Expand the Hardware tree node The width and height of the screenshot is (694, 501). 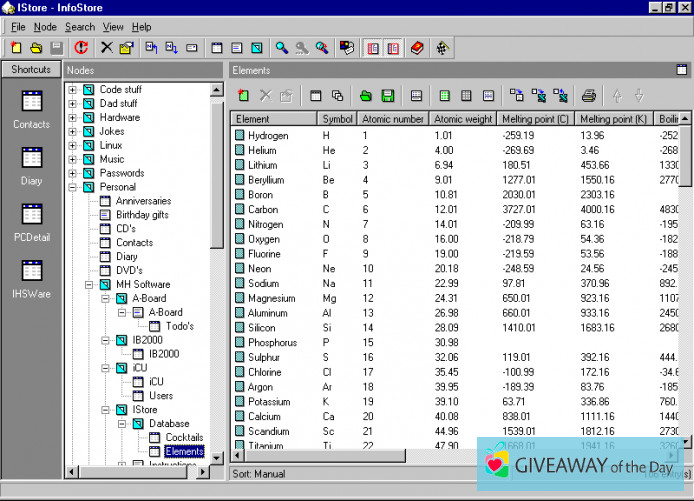coord(73,117)
